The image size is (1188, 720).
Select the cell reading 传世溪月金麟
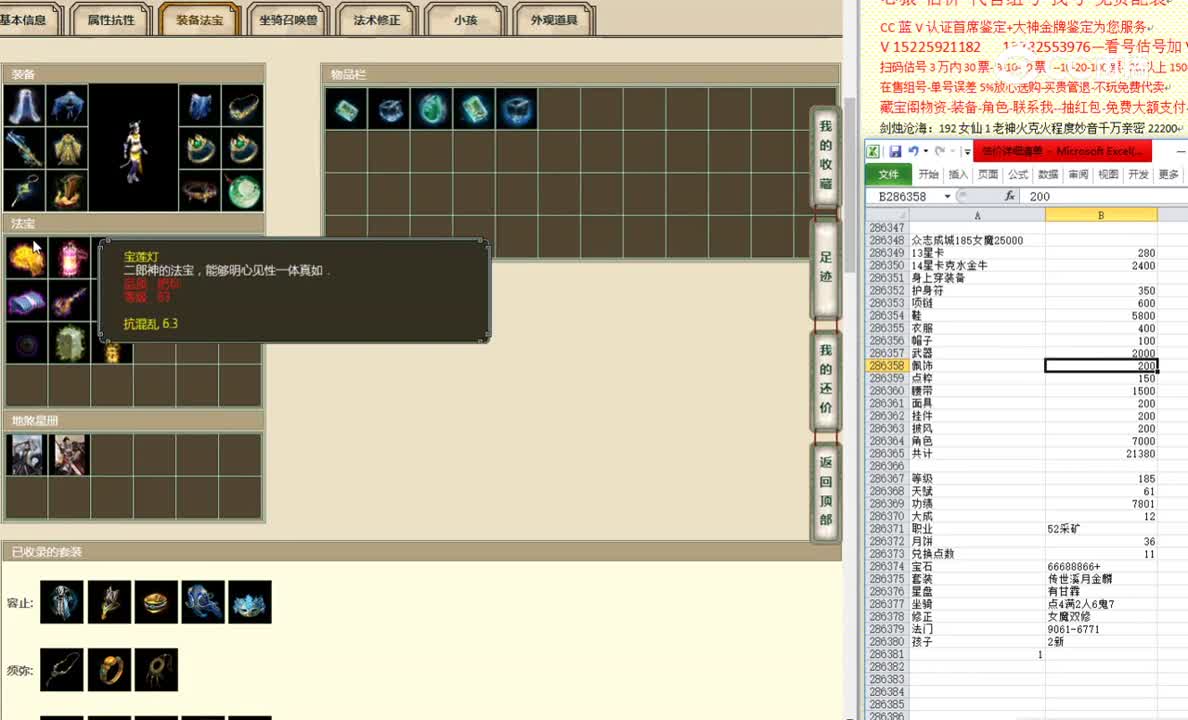coord(1101,579)
